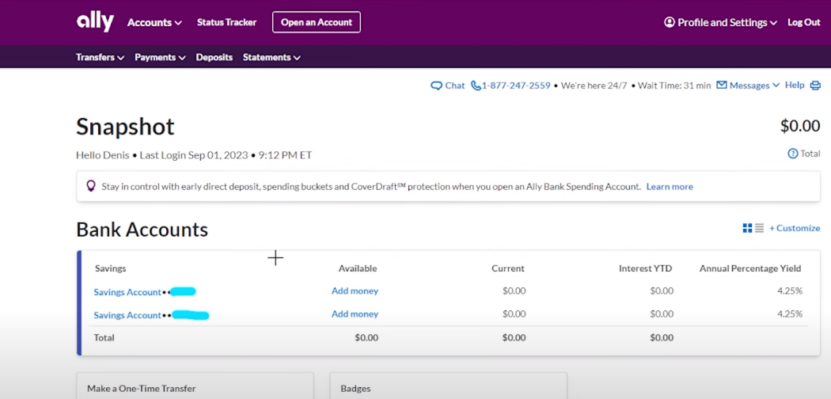Open Status Tracker
This screenshot has width=831, height=399.
(x=227, y=22)
